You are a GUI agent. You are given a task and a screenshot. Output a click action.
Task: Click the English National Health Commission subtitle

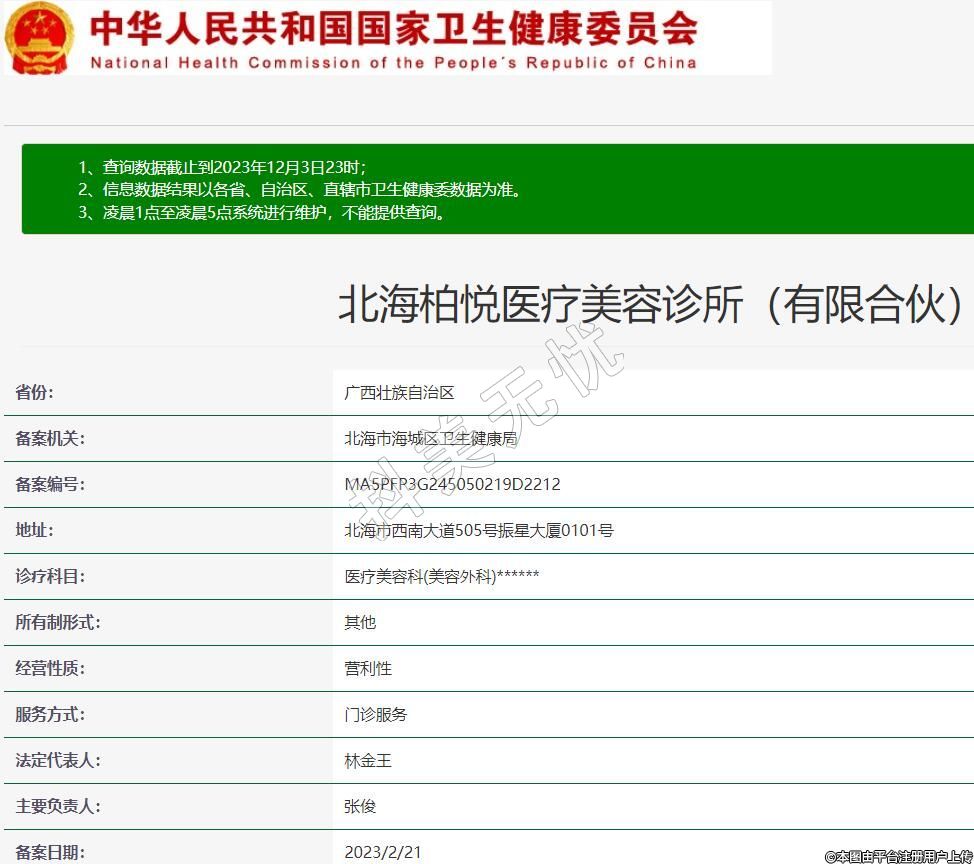393,62
